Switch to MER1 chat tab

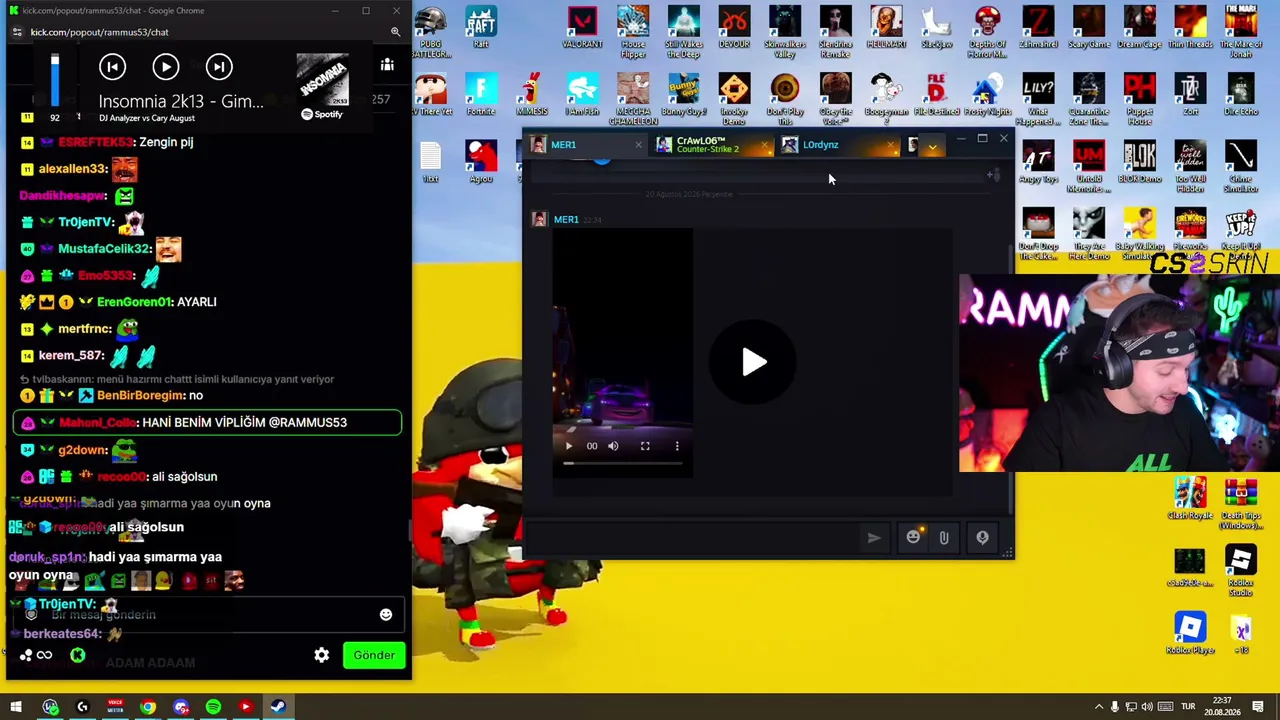[x=585, y=145]
